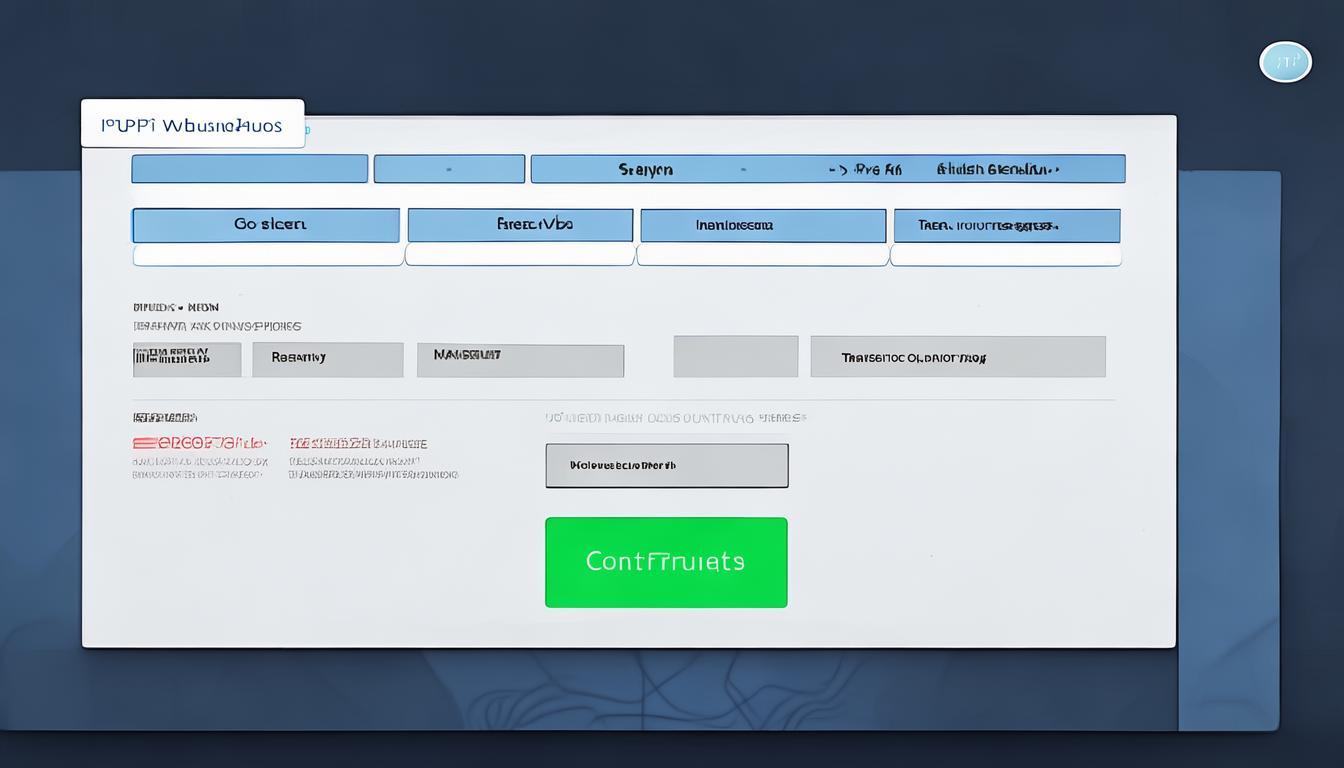
Task: Click the tiny blue icon beside the window title tab
Action: point(308,130)
